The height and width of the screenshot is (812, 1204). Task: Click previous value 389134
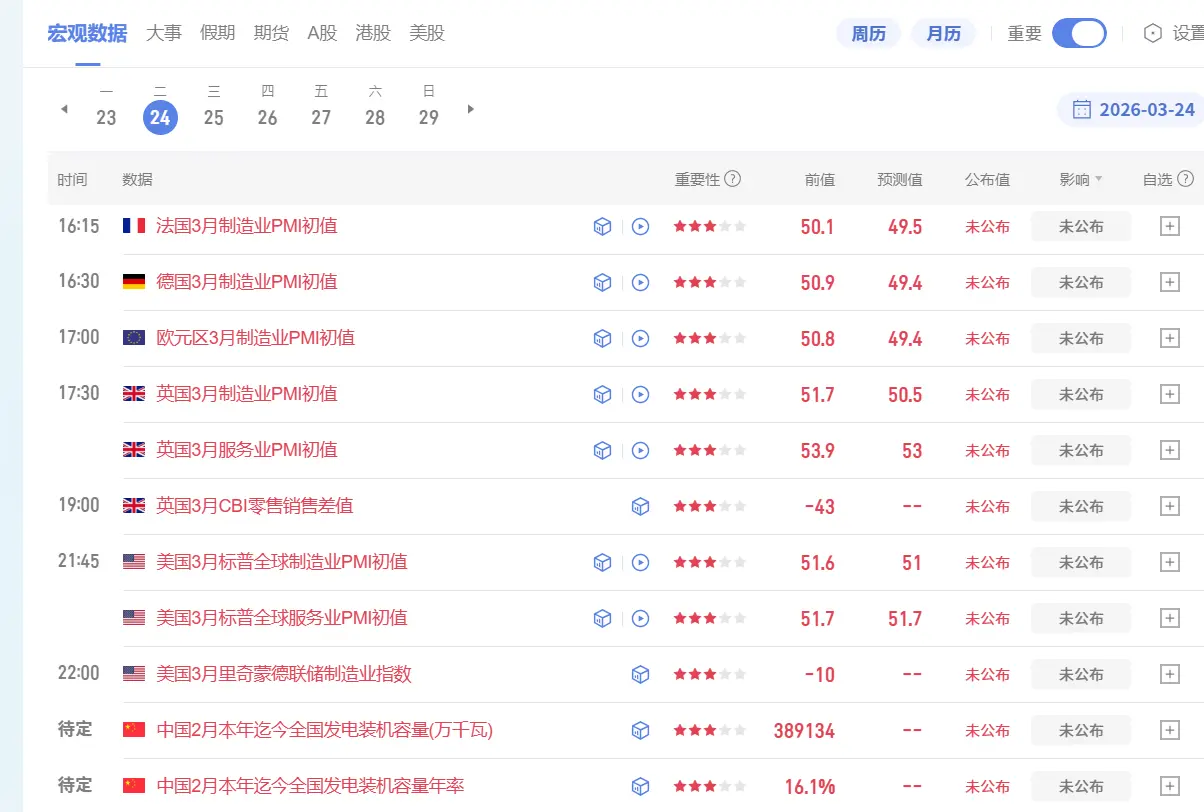click(804, 731)
